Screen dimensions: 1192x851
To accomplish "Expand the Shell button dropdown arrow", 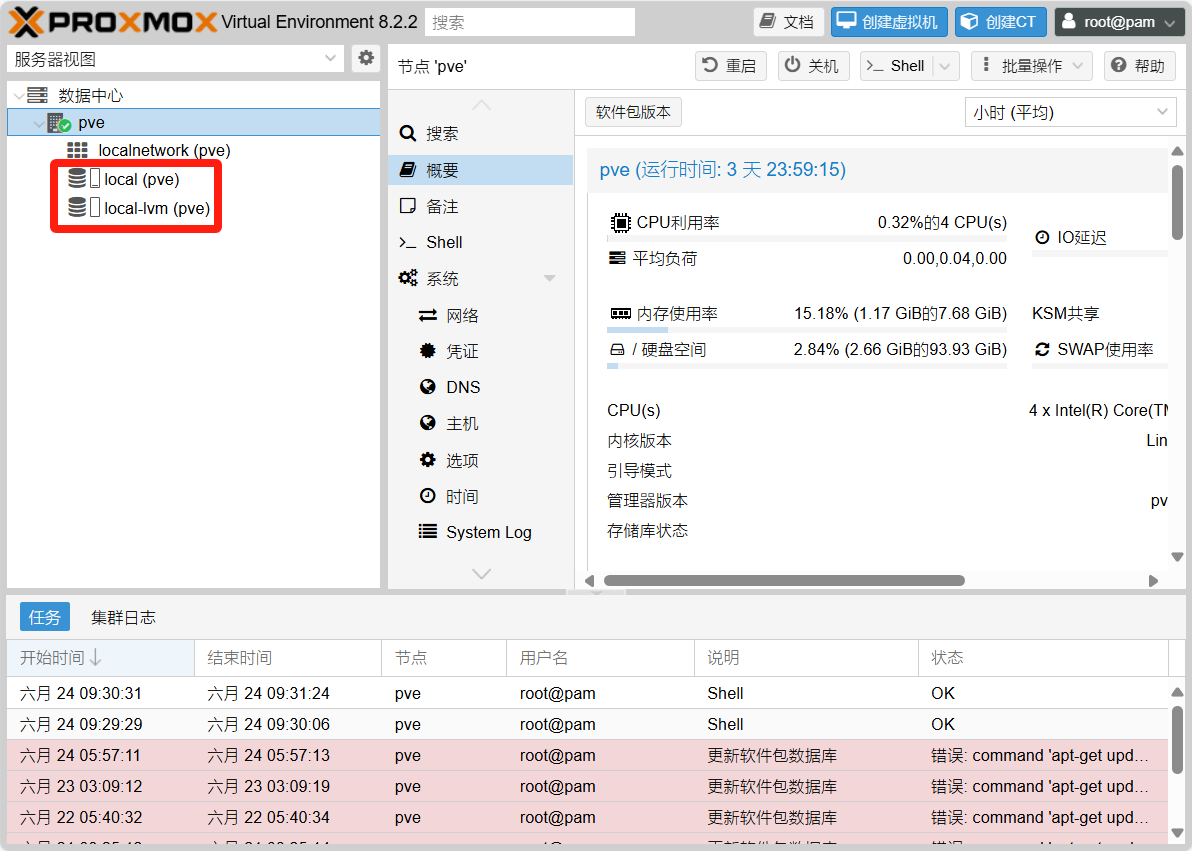I will pos(946,66).
